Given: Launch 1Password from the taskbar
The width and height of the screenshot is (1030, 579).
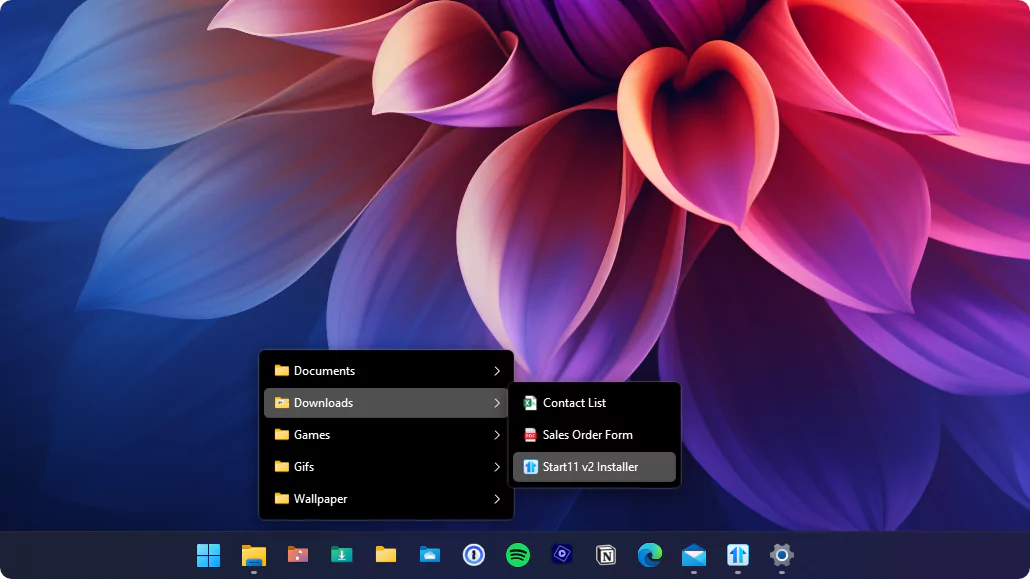Looking at the screenshot, I should coord(473,555).
